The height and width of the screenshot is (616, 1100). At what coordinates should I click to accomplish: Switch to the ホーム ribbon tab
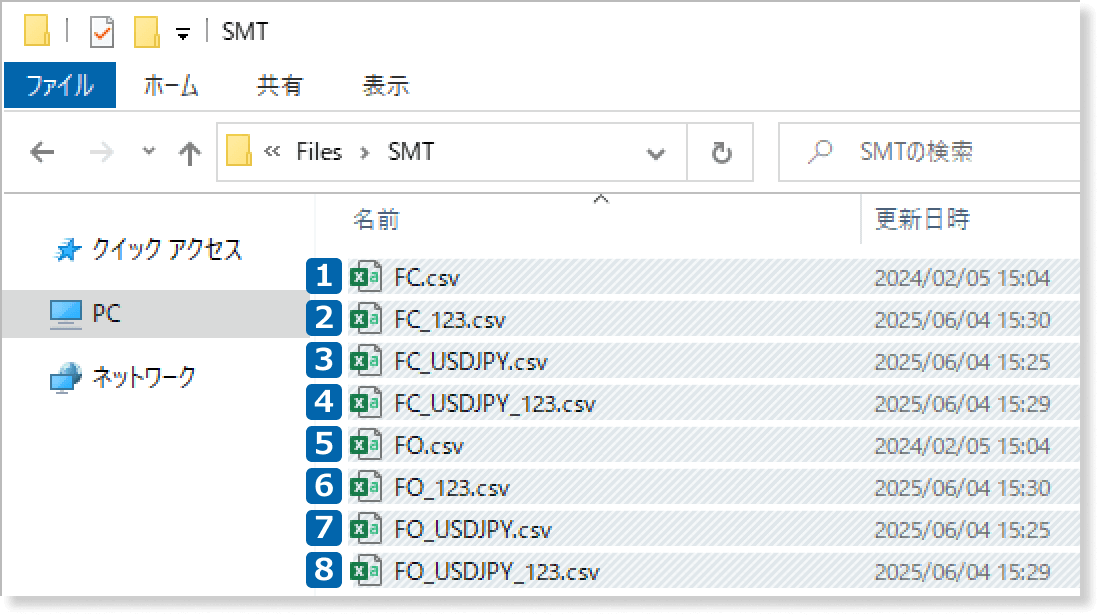click(171, 86)
